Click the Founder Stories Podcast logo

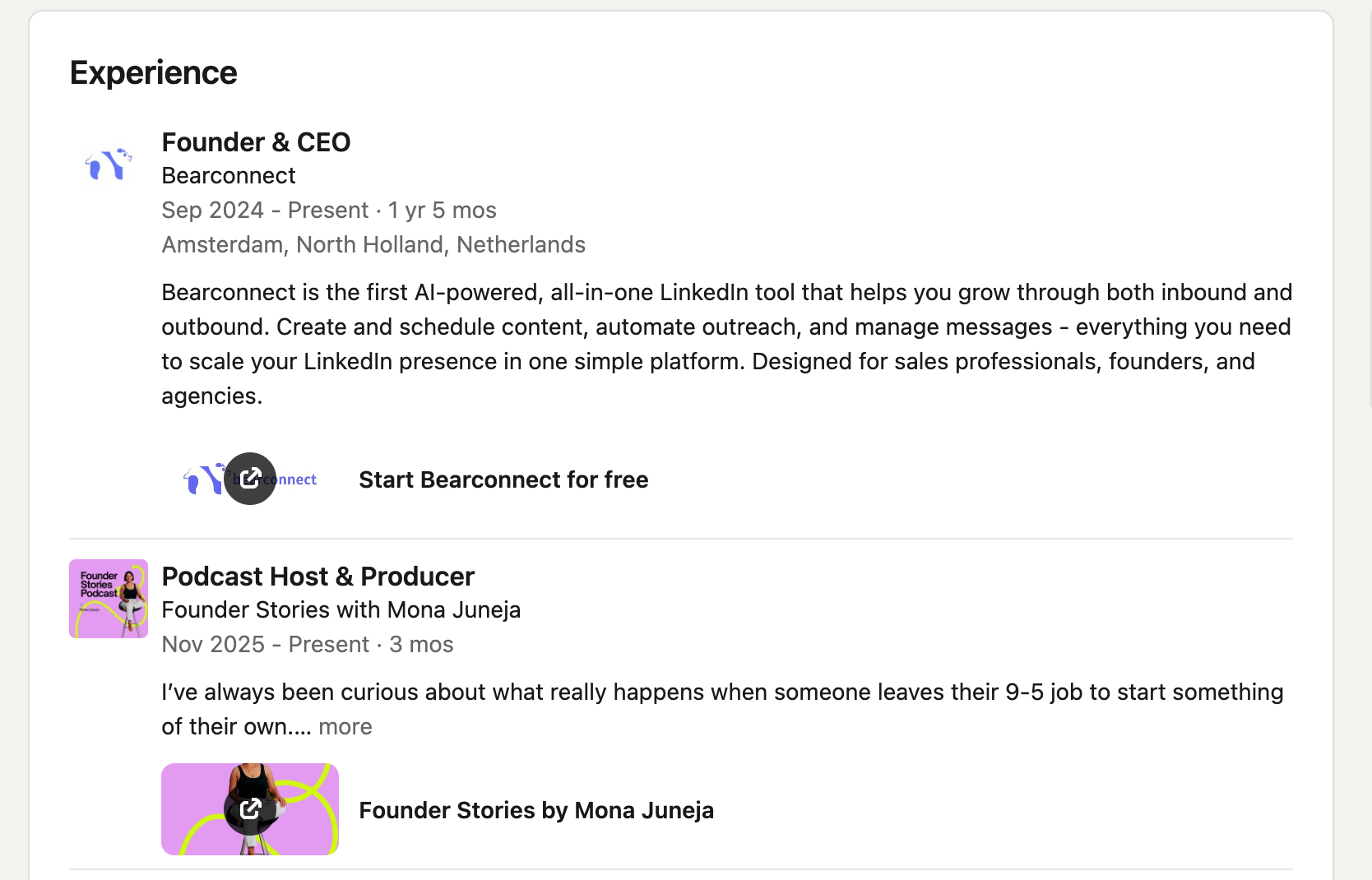(x=109, y=599)
